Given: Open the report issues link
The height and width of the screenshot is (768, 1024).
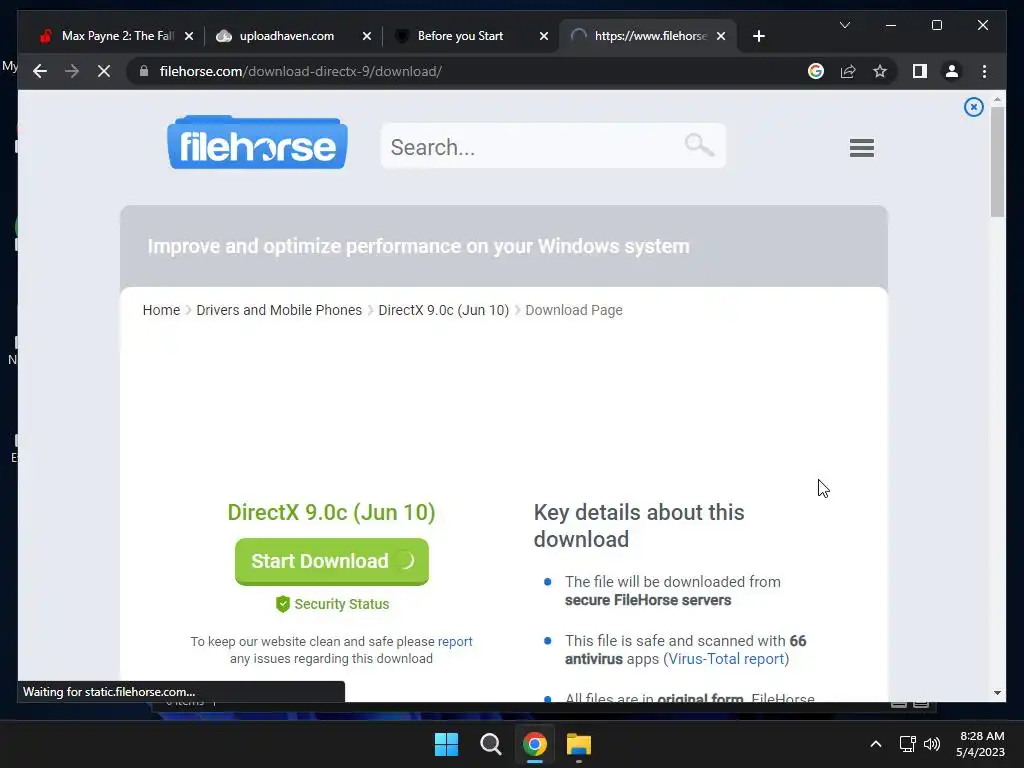Looking at the screenshot, I should 455,641.
